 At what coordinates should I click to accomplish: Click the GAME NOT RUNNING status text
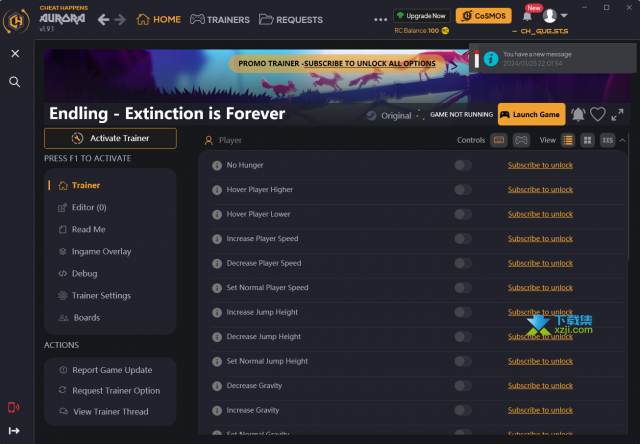pos(461,115)
